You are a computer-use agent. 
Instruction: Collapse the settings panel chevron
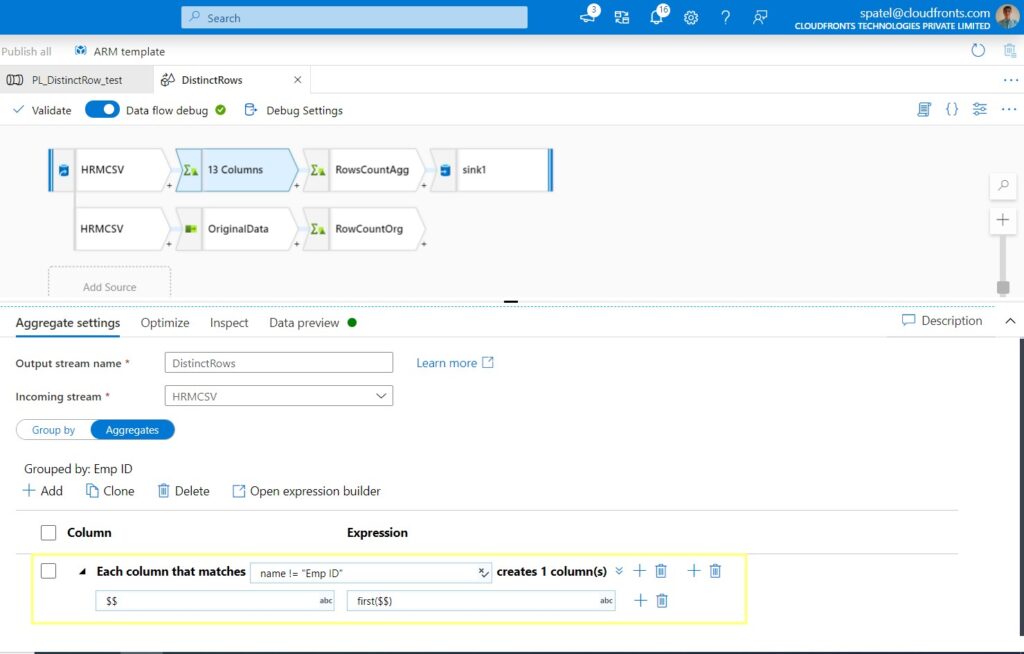pos(1010,321)
